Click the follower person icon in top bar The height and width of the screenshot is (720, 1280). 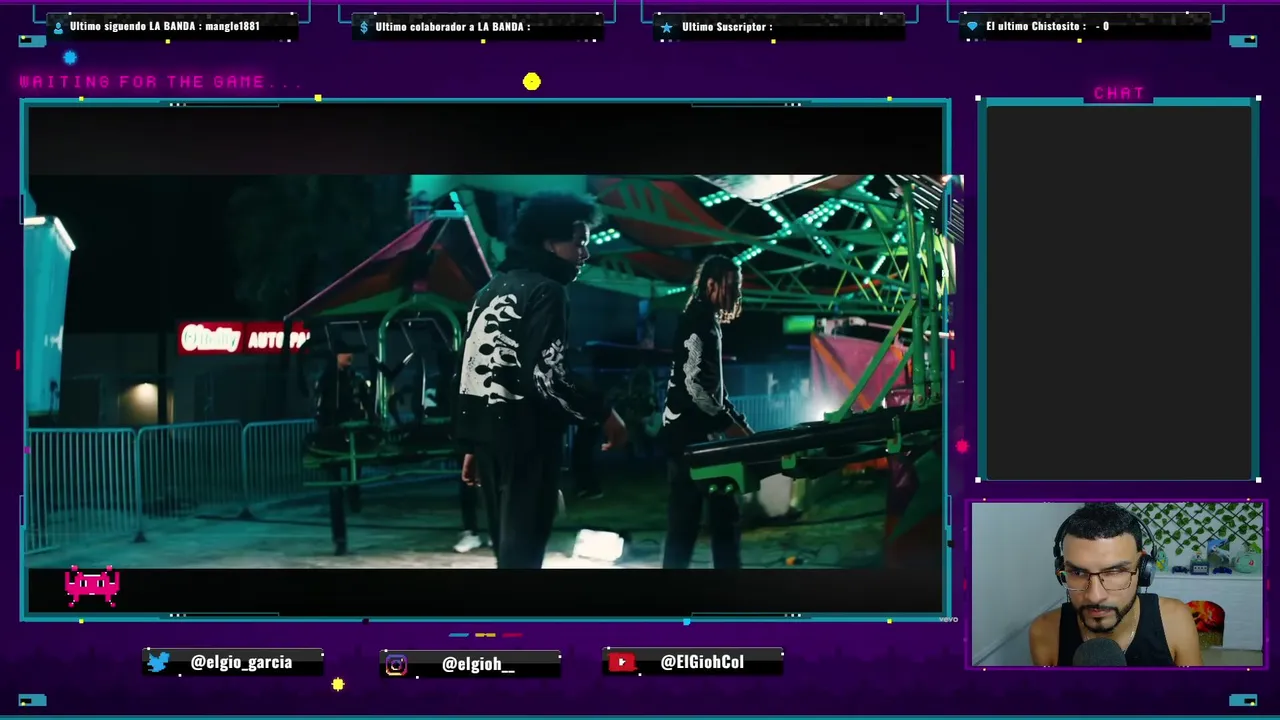58,27
